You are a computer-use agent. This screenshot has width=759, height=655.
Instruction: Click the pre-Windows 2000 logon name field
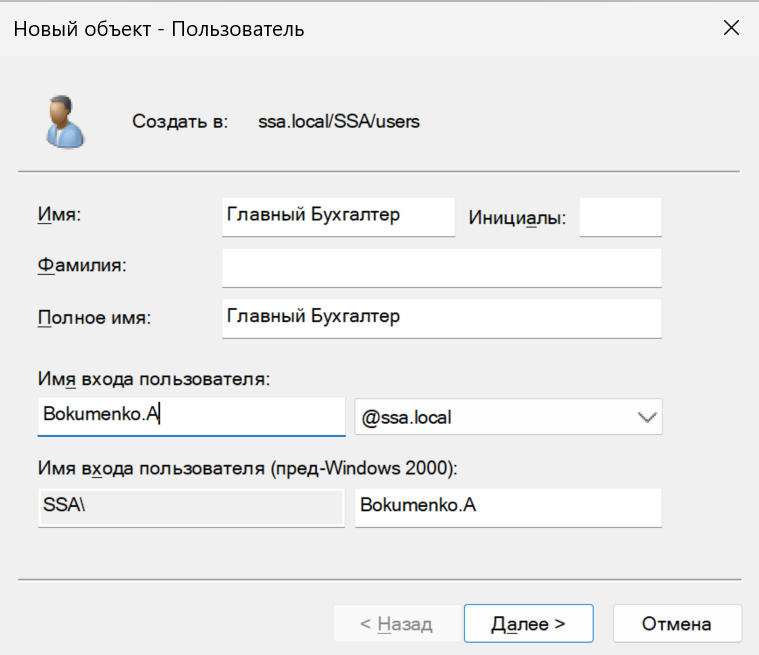[508, 507]
